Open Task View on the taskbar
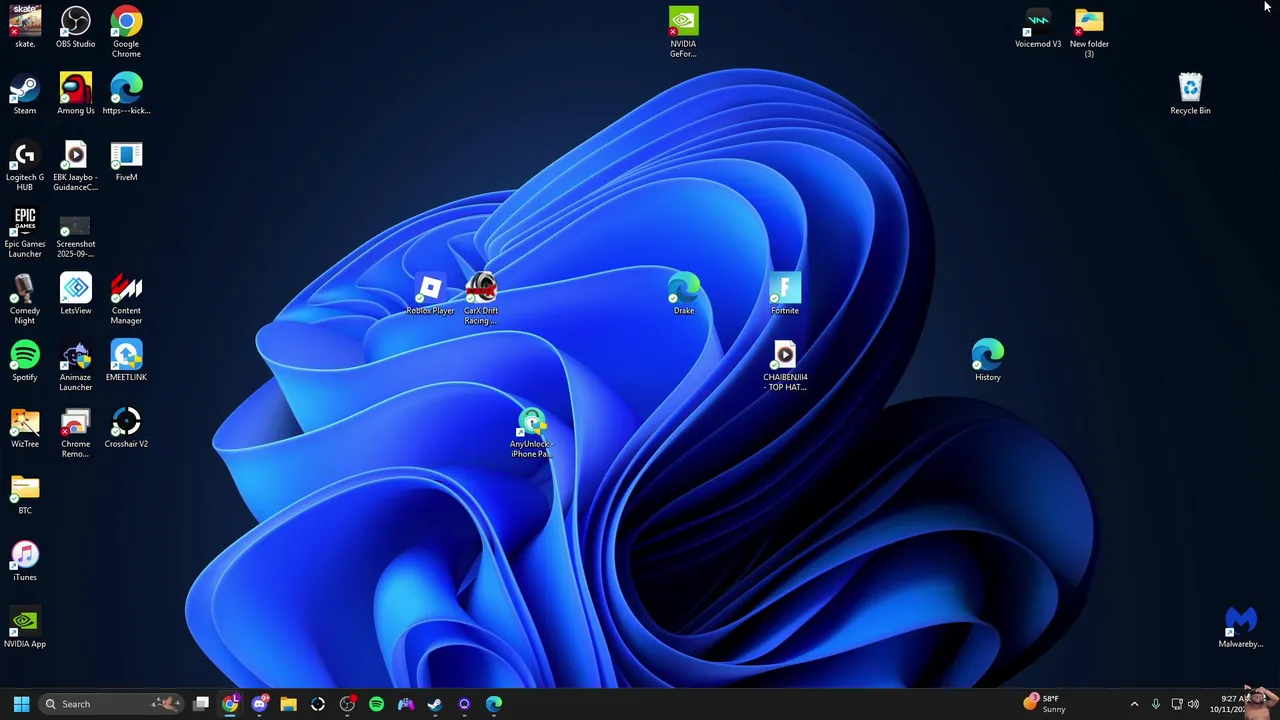Image resolution: width=1280 pixels, height=720 pixels. [x=201, y=704]
